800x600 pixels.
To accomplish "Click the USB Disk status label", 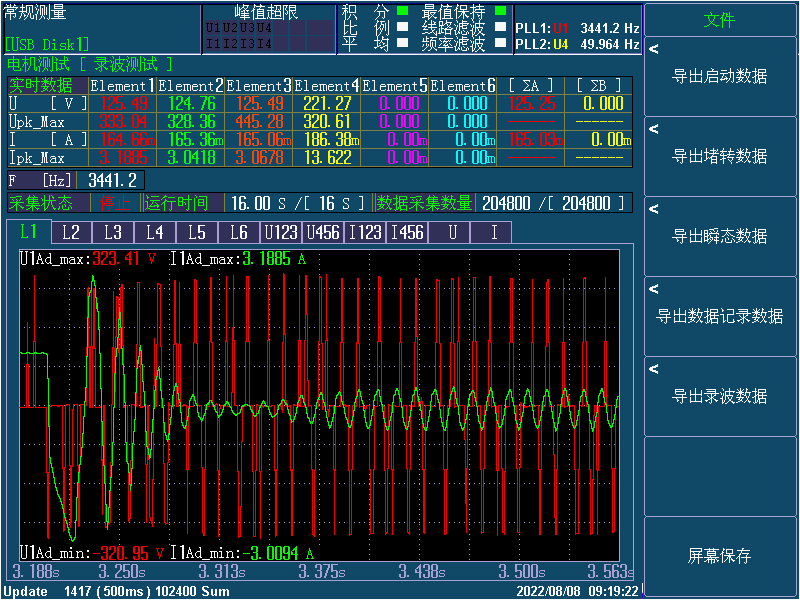I will pos(48,44).
